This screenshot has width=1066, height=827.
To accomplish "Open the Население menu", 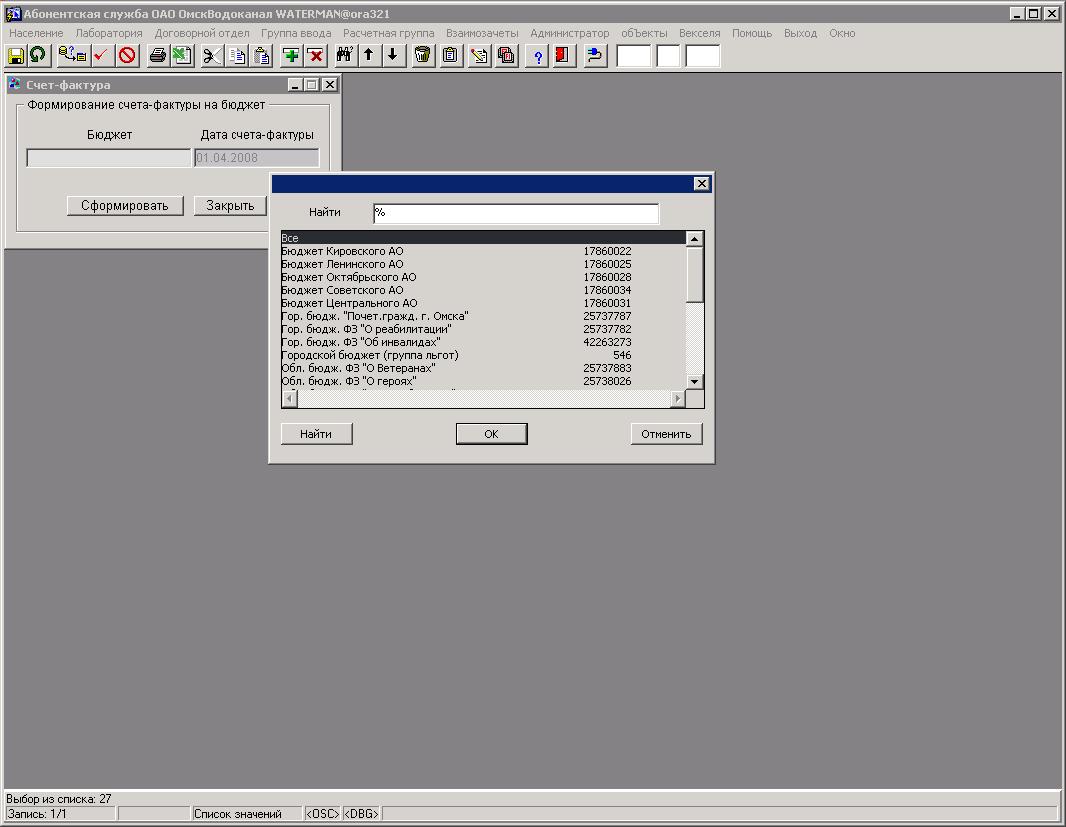I will [x=36, y=33].
